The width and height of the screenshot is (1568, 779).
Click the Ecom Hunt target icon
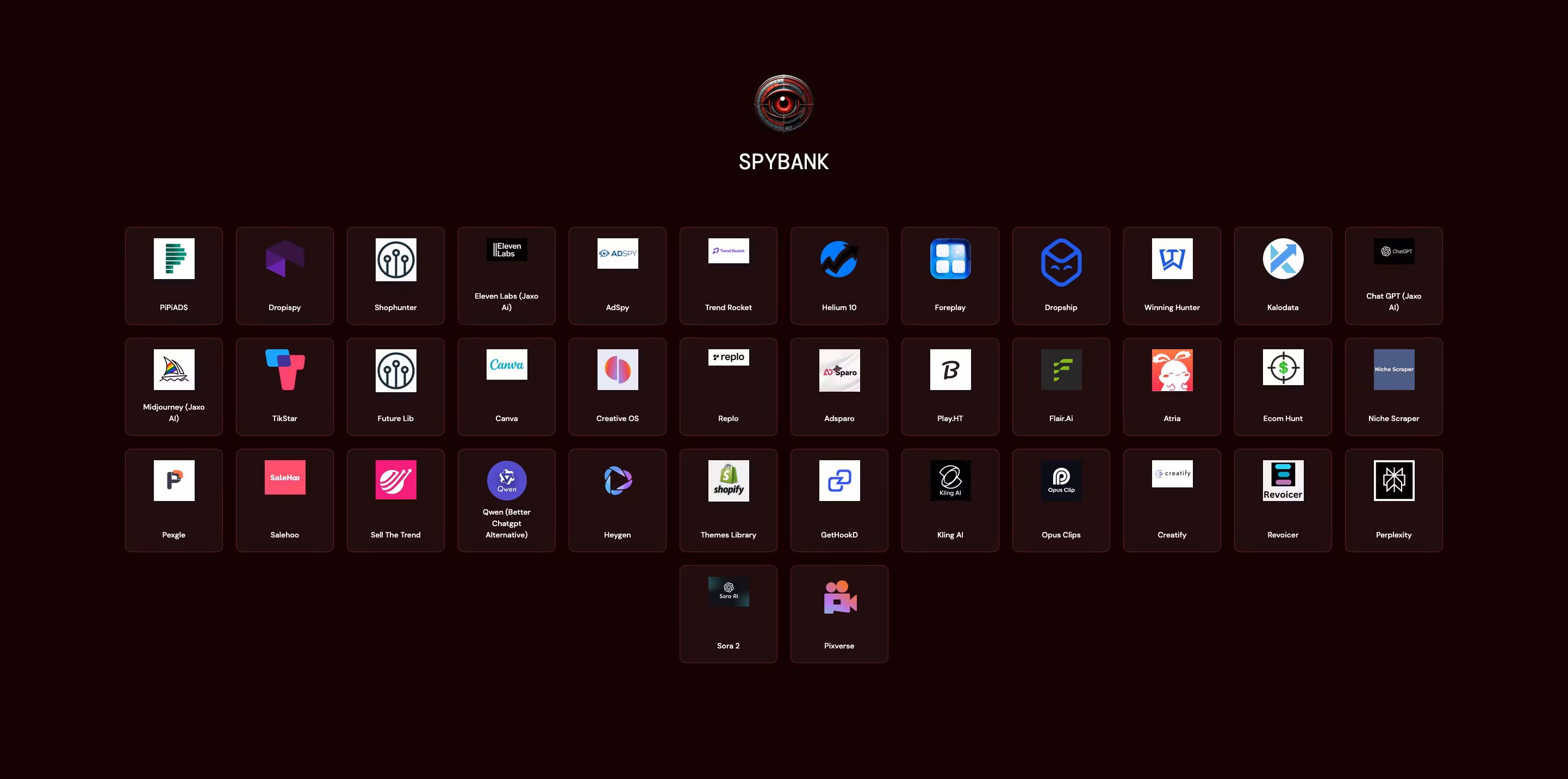1283,367
